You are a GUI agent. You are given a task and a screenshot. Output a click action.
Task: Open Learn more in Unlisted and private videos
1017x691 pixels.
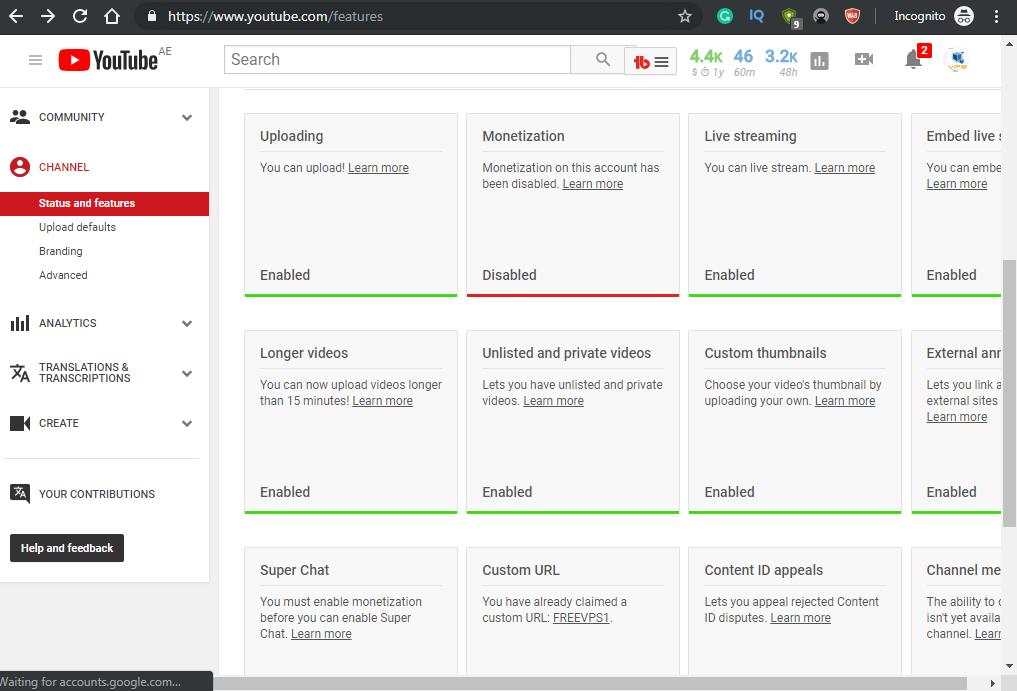pos(553,401)
